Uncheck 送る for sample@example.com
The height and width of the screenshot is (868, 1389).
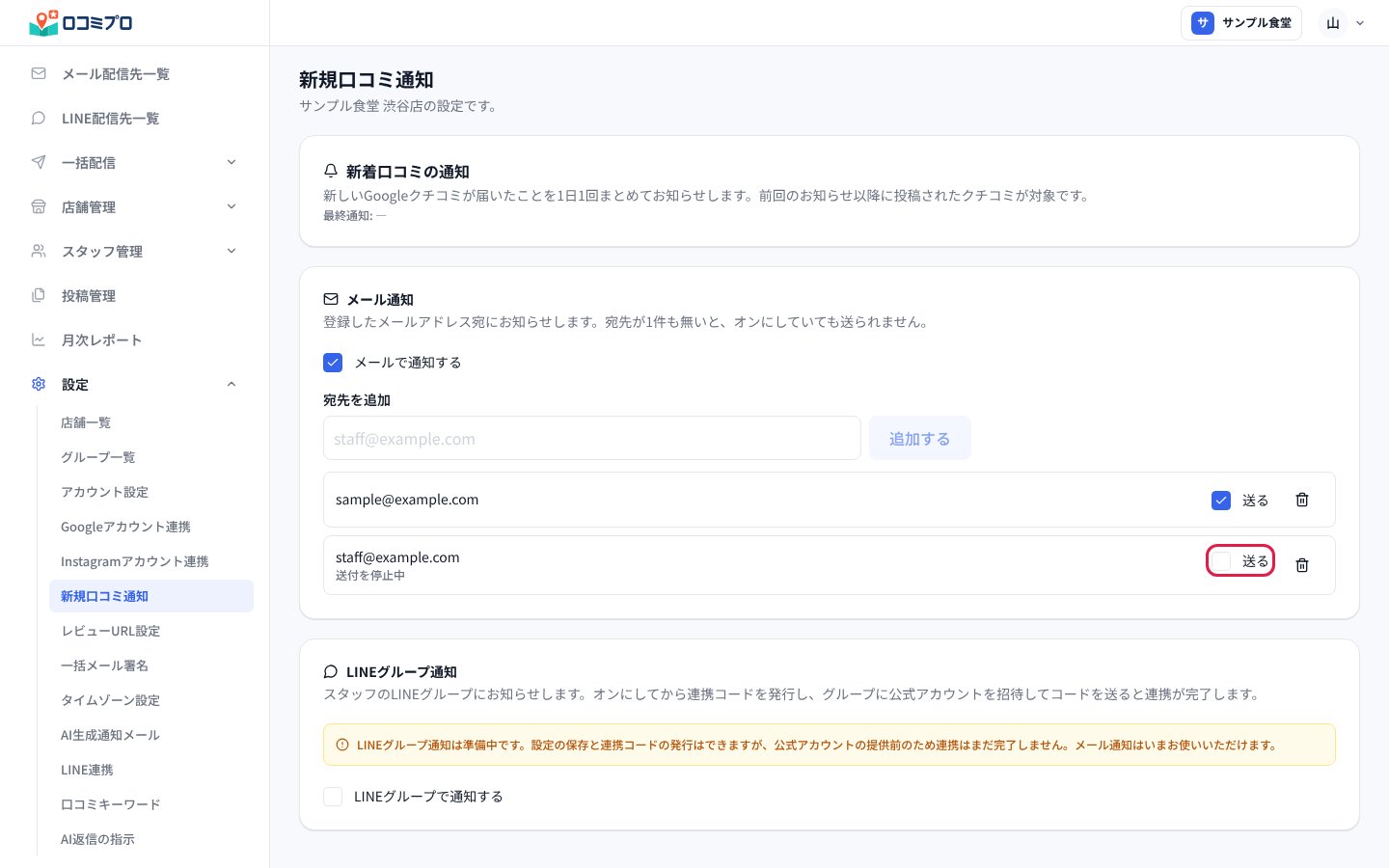click(1221, 501)
